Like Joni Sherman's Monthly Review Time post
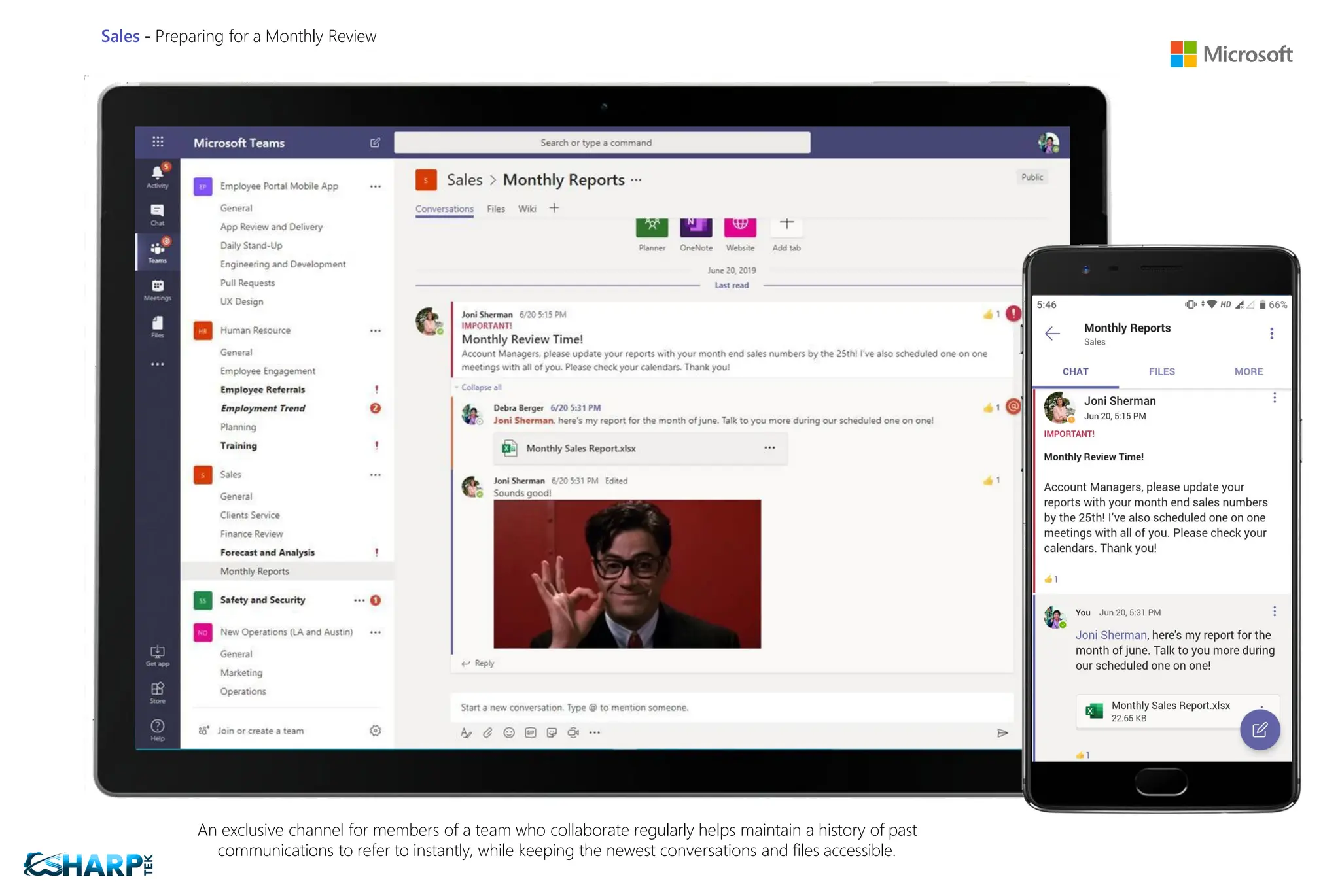This screenshot has height=896, width=1340. (991, 315)
